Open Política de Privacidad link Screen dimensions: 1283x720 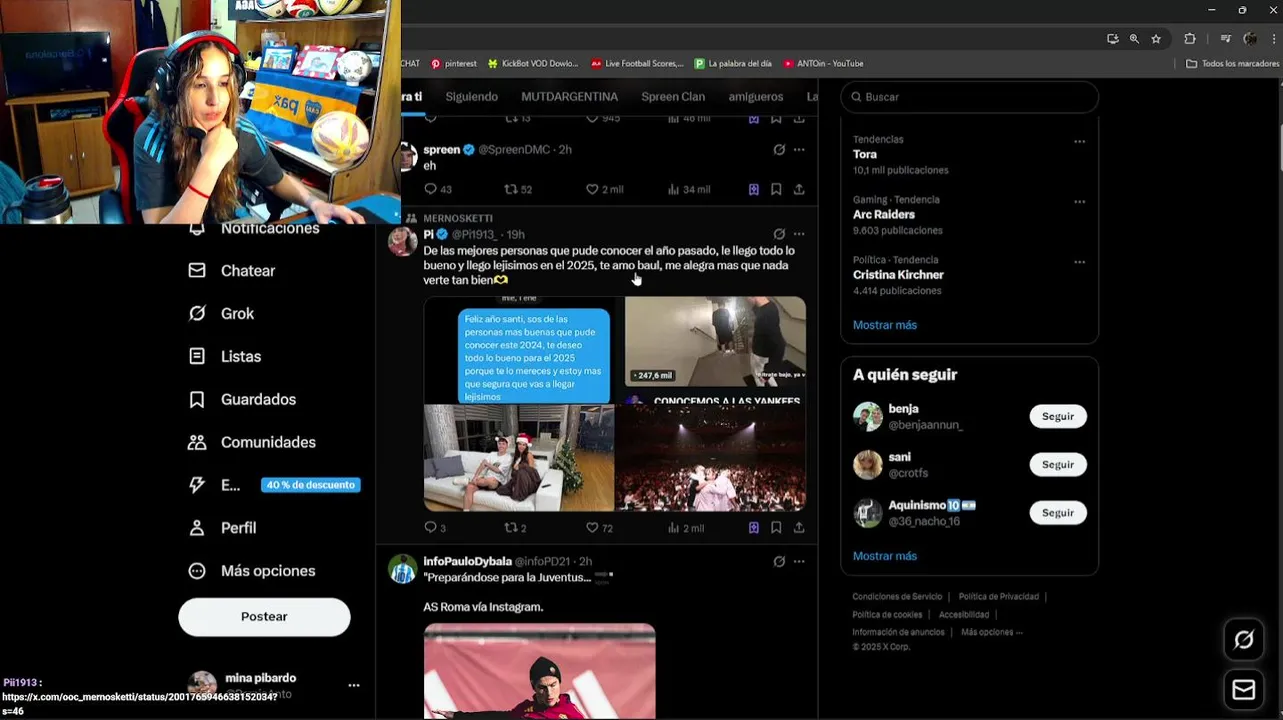point(999,597)
